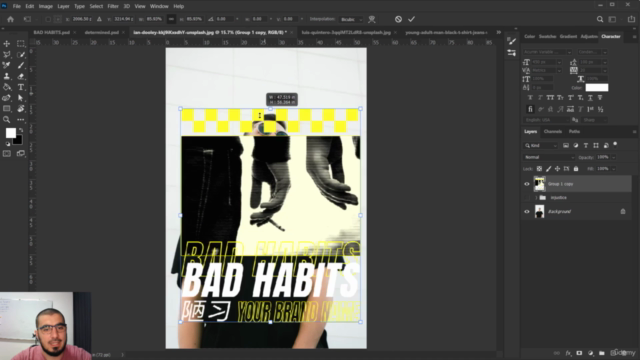Open the layer filter Kind dropdown
The height and width of the screenshot is (360, 640).
tap(541, 145)
